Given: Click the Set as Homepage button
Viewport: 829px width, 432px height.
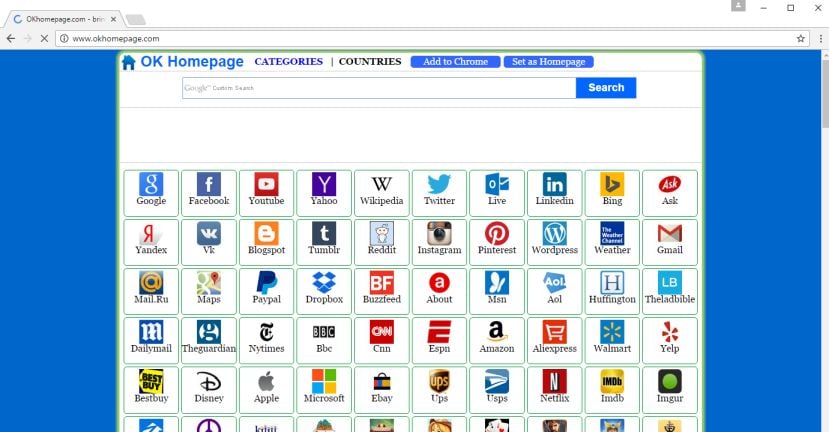Looking at the screenshot, I should point(549,62).
